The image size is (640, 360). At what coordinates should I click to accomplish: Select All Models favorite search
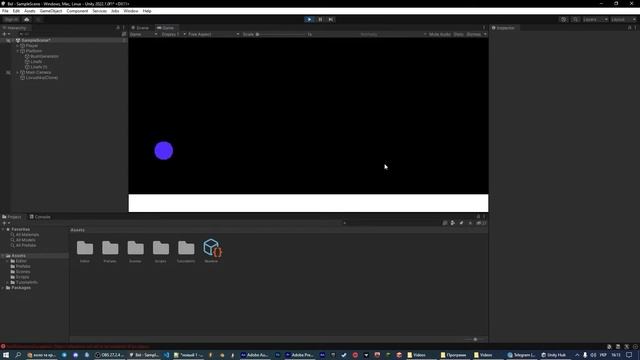coord(23,240)
